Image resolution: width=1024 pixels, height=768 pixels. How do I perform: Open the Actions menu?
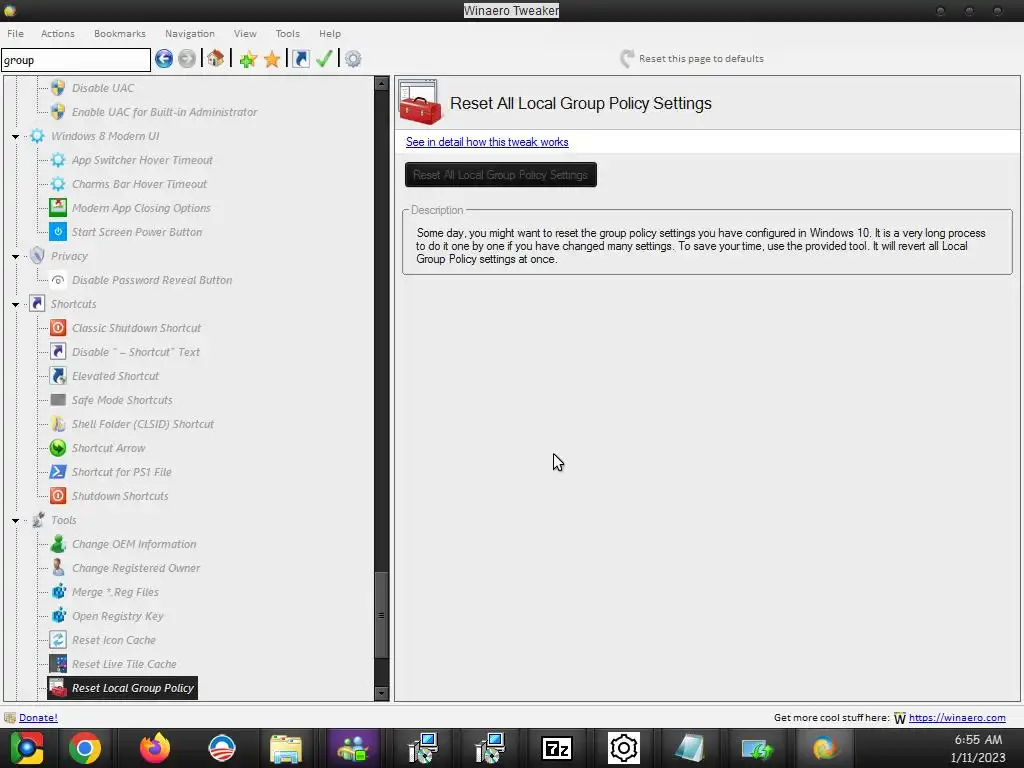coord(58,33)
